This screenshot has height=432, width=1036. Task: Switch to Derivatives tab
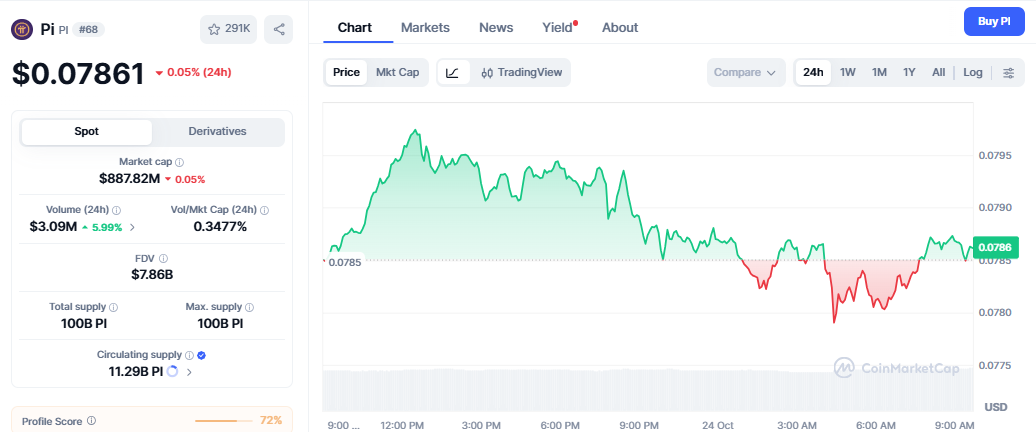click(217, 131)
